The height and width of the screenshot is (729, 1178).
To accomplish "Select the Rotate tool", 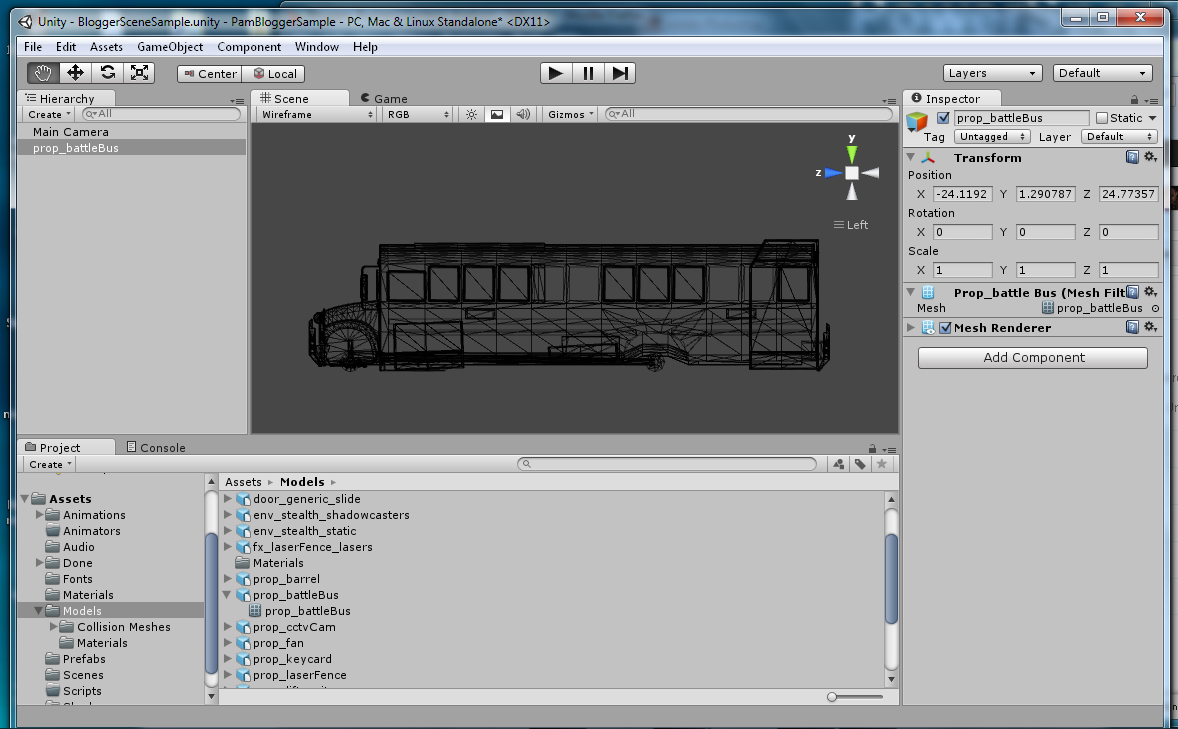I will pos(107,73).
